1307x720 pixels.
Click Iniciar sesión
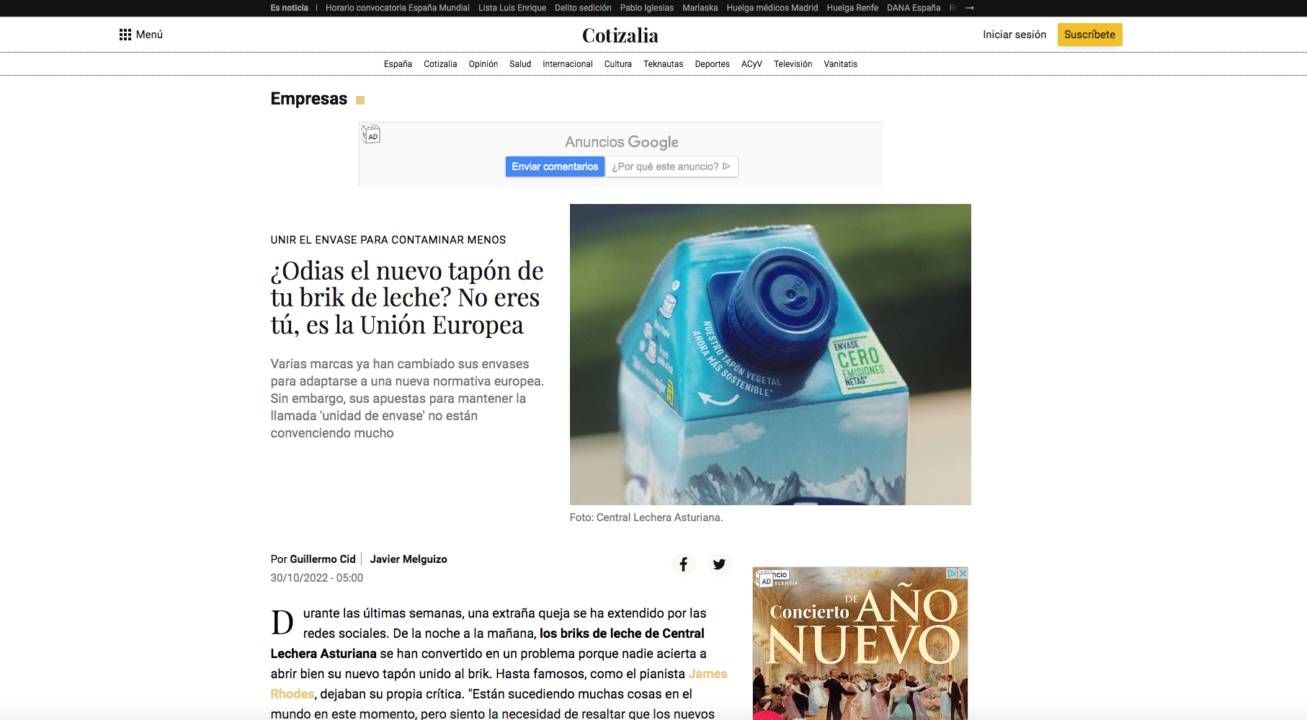[x=1014, y=34]
